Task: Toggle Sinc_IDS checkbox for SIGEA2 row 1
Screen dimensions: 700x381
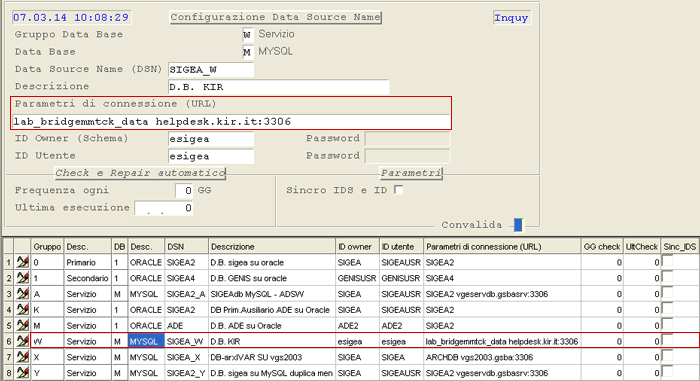Action: coord(667,260)
